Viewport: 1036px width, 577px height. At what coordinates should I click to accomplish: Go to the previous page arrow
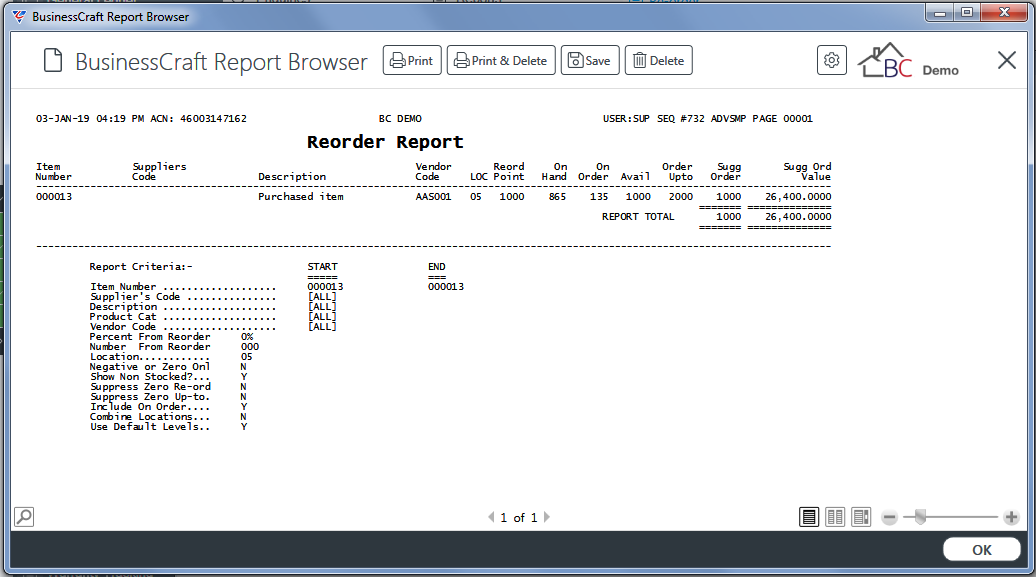(x=491, y=518)
